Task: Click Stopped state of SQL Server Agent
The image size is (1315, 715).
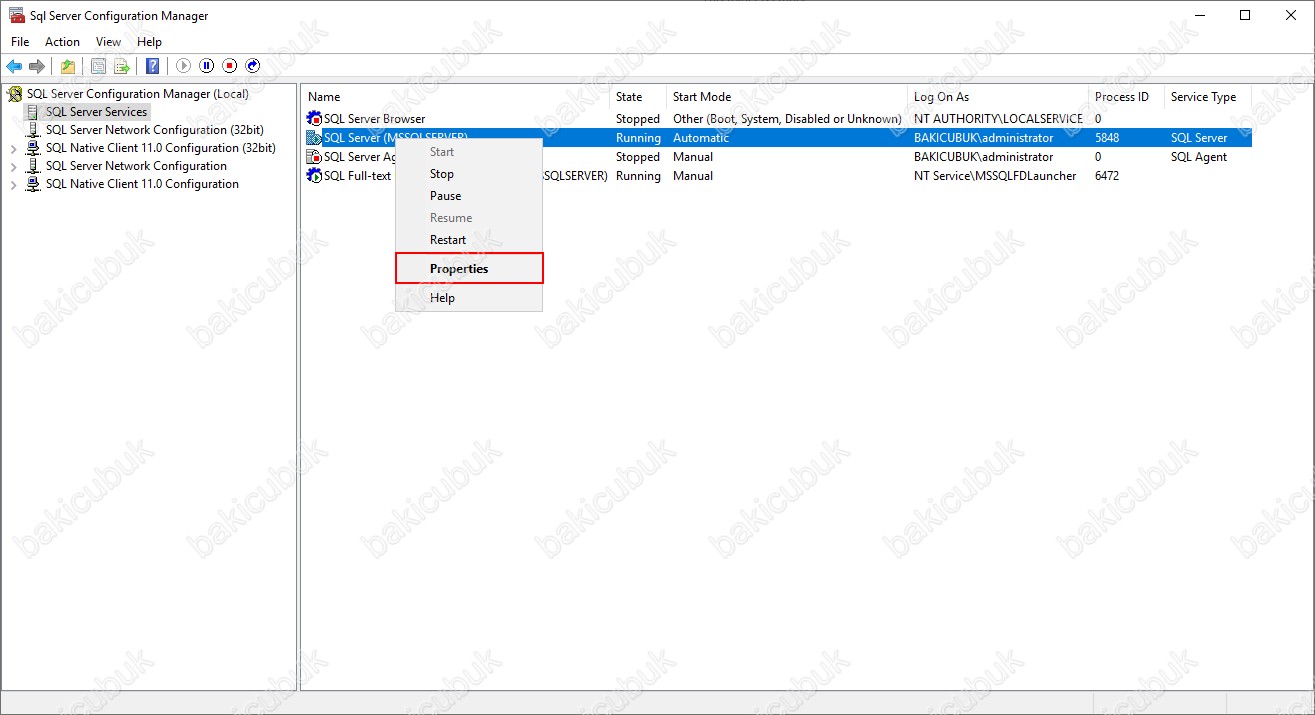Action: [x=638, y=157]
